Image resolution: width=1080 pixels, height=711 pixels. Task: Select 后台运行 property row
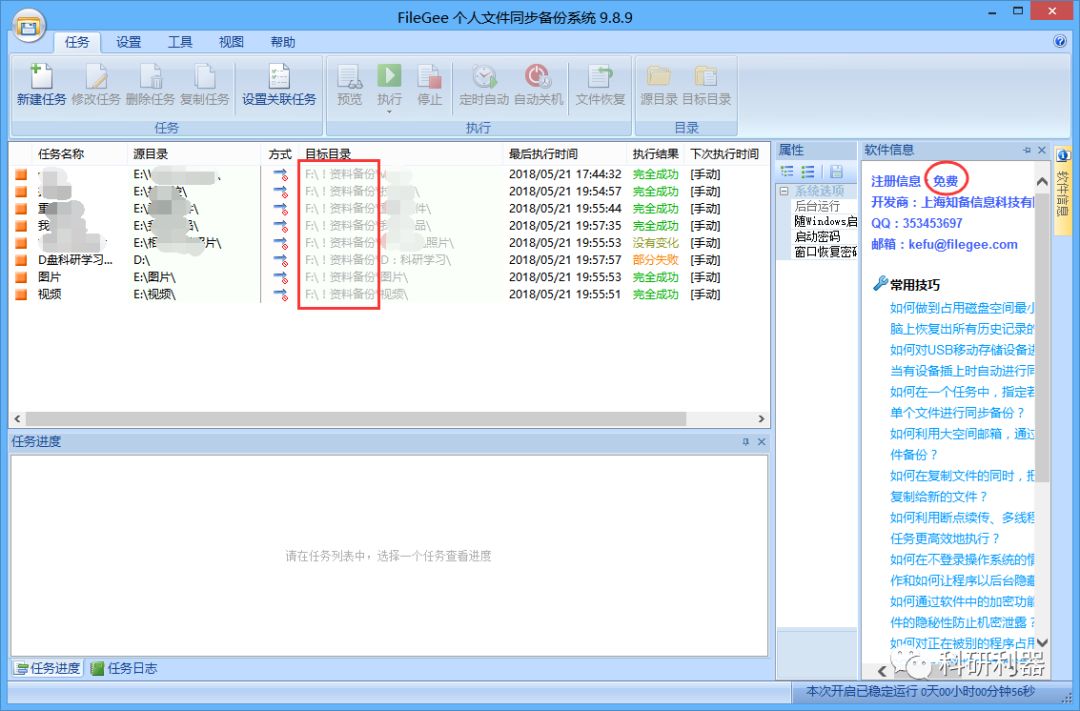(x=818, y=206)
